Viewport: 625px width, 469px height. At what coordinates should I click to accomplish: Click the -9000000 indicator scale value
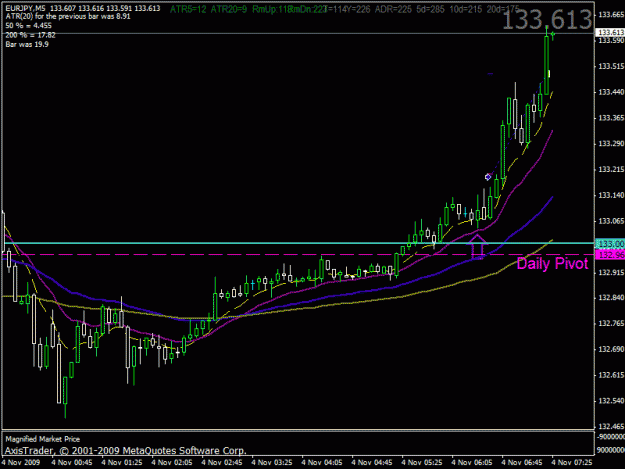click(611, 437)
